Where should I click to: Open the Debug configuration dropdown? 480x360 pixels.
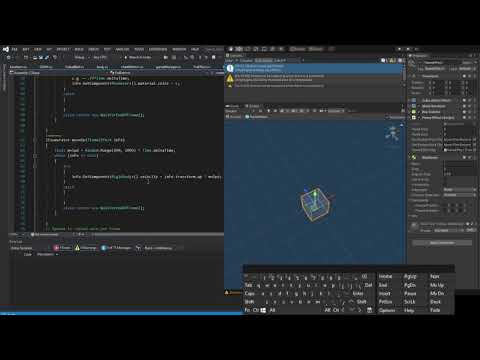tap(82, 57)
